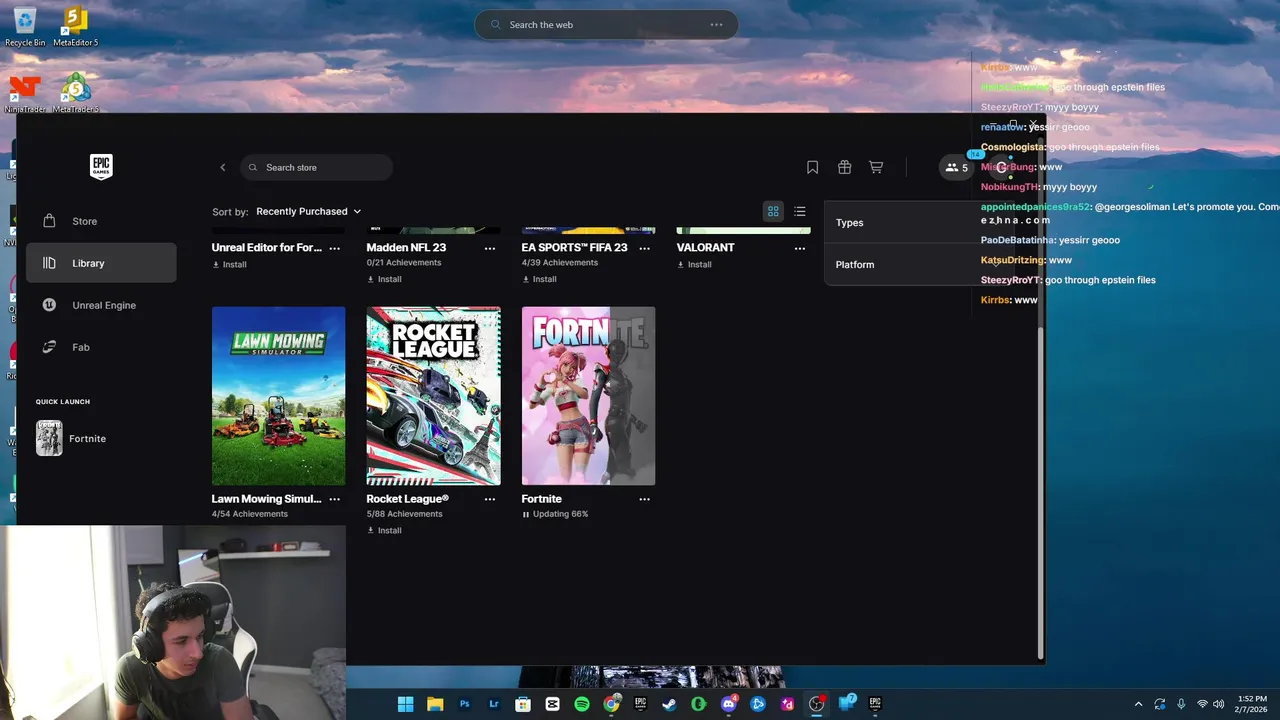
Task: Pause the Fortnite update at 66%
Action: click(x=526, y=514)
